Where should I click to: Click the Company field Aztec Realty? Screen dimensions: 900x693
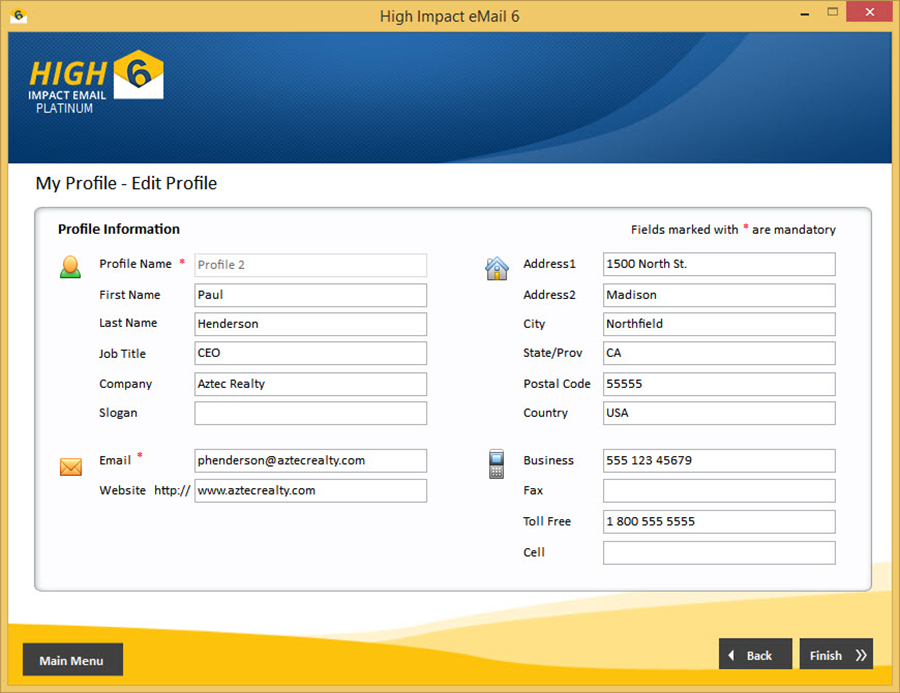pos(311,384)
